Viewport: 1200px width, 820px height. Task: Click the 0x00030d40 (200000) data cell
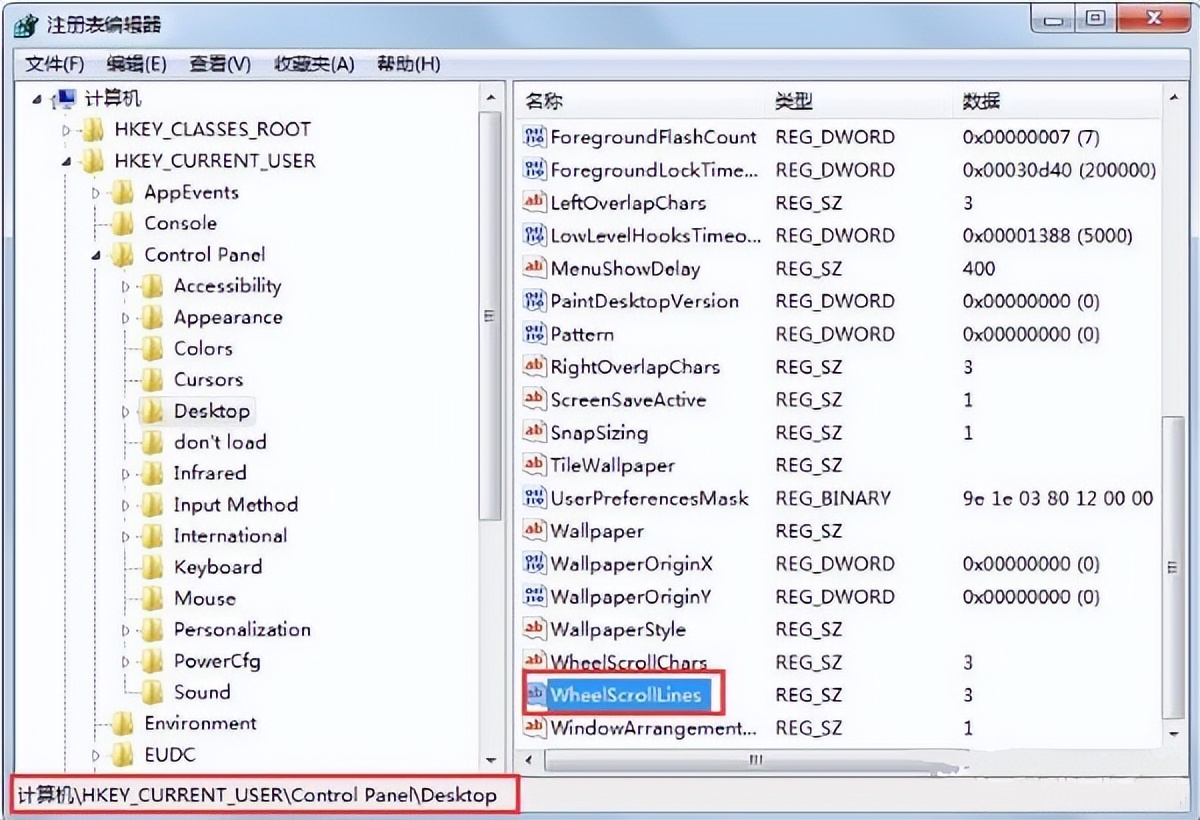click(x=1059, y=170)
